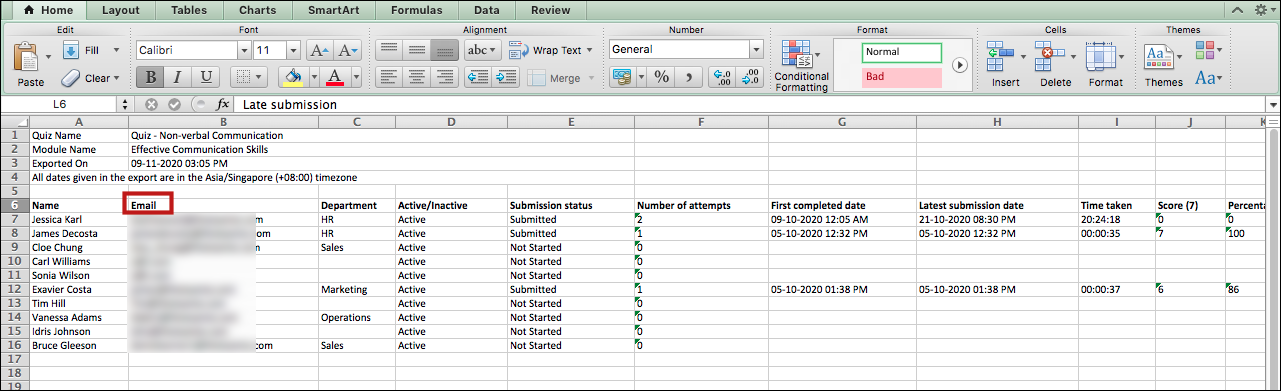Open the SmartArt ribbon tab
Screen dimensions: 1281x391
335,10
